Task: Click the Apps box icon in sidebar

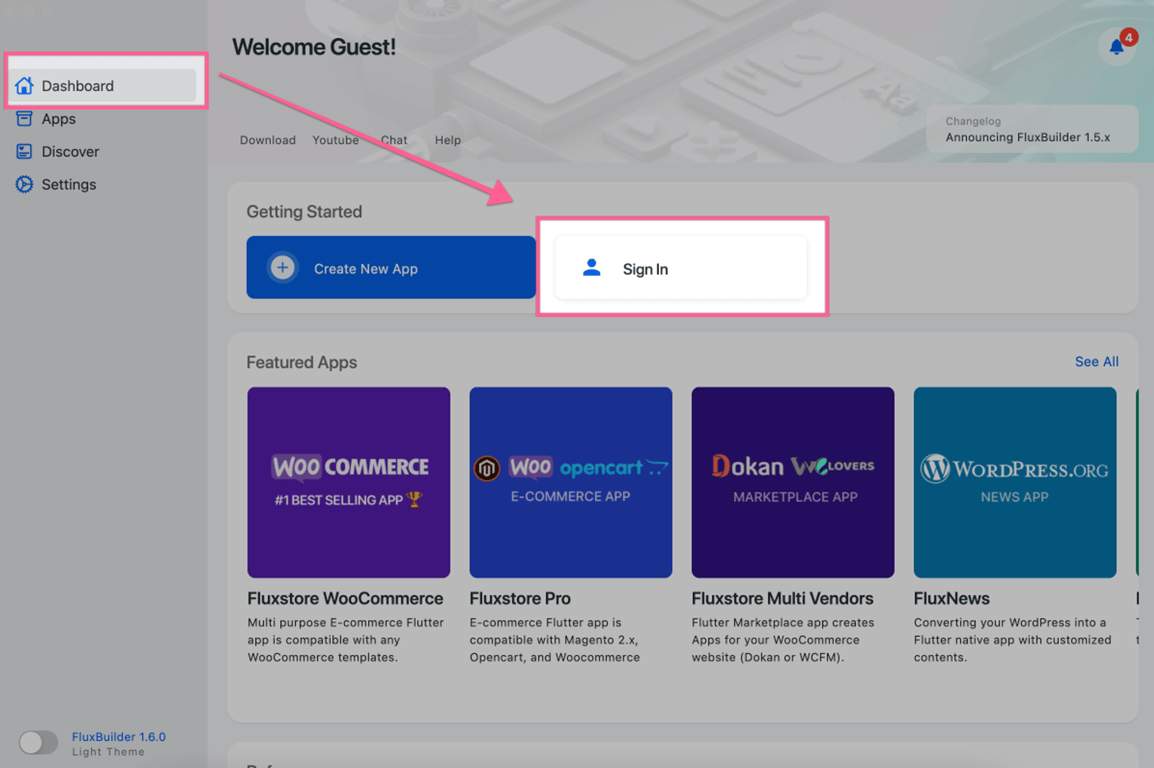Action: (24, 118)
